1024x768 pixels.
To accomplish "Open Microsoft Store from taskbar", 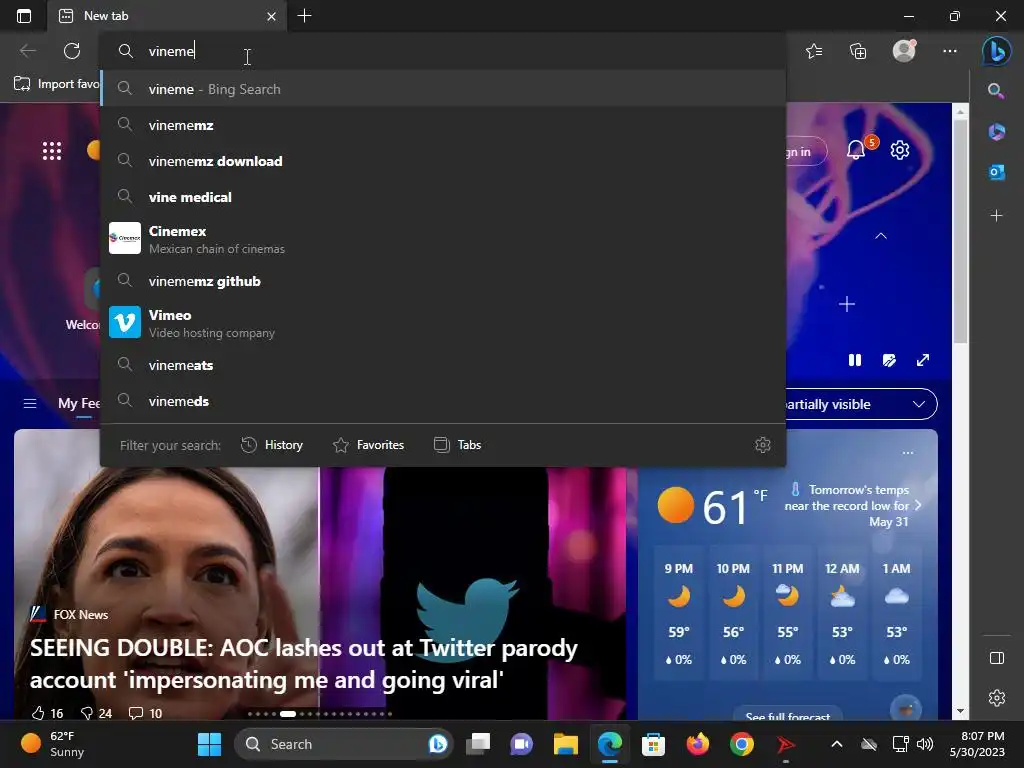I will click(x=653, y=744).
